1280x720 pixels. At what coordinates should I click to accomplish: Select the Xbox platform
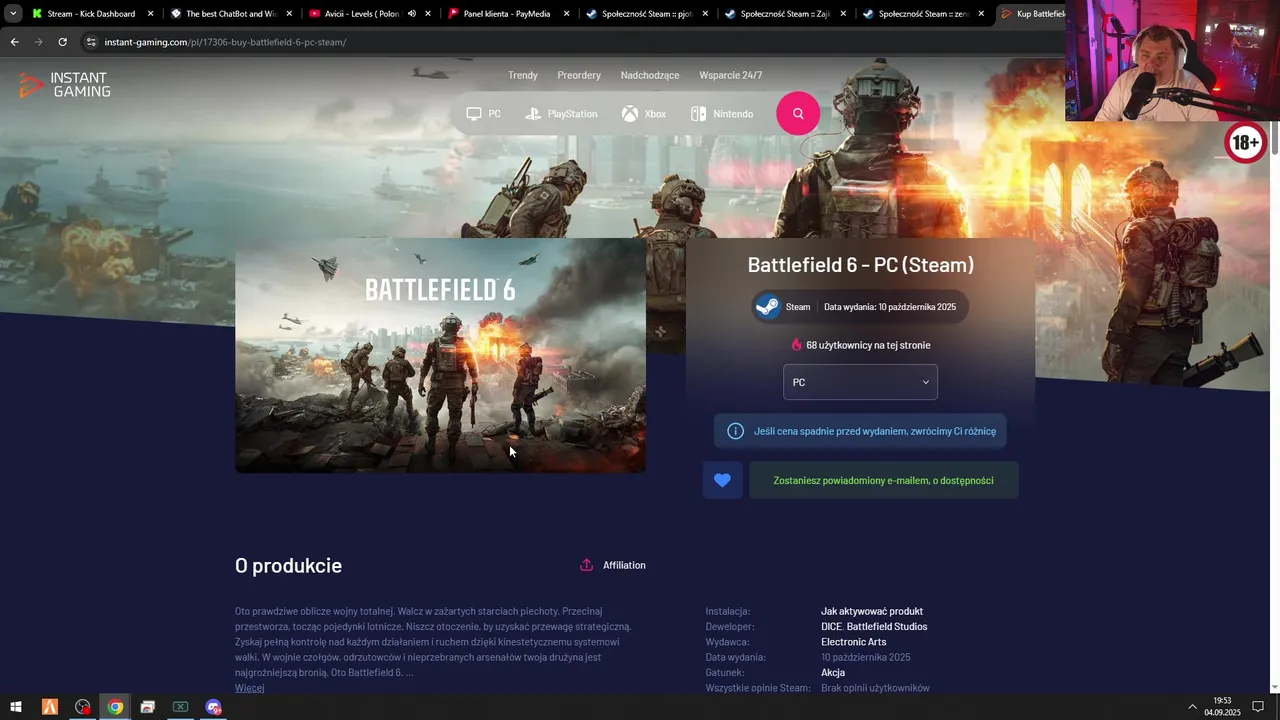[x=644, y=114]
